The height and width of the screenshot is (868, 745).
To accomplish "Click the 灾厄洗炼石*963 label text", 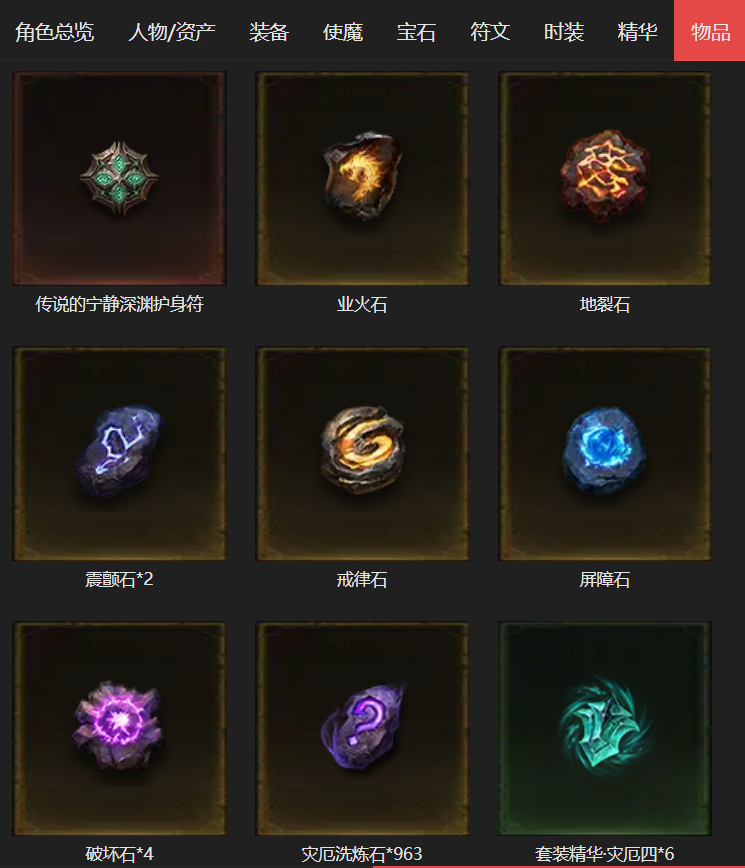I will [x=362, y=854].
